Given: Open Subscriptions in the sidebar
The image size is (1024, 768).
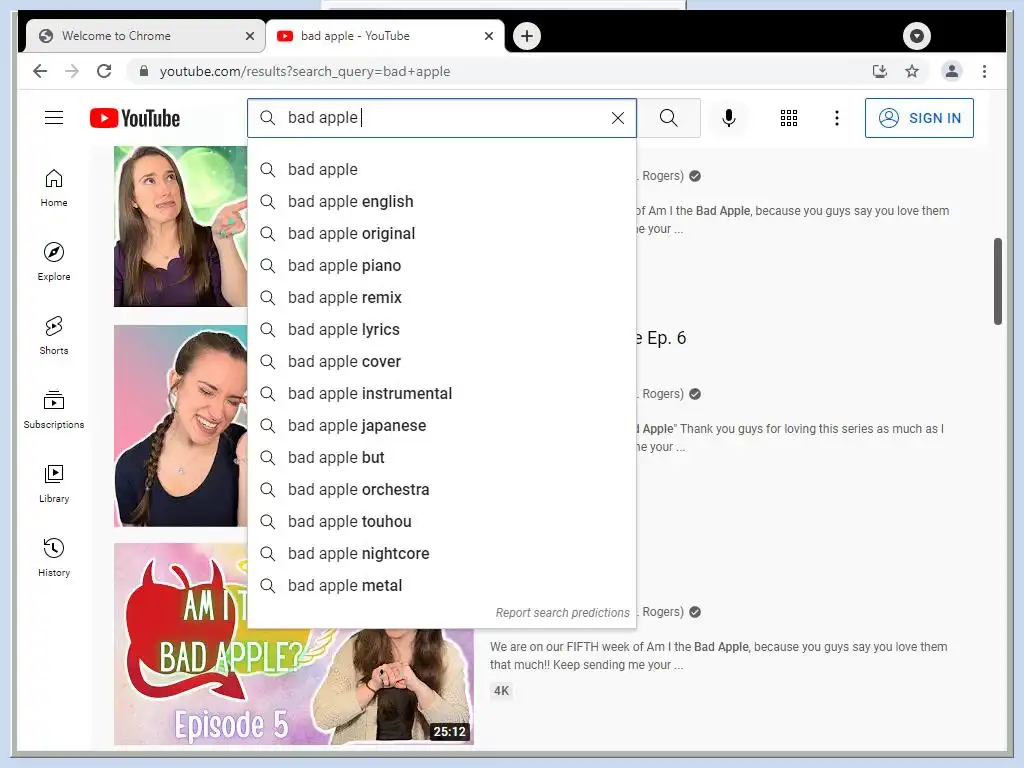Looking at the screenshot, I should click(x=54, y=409).
